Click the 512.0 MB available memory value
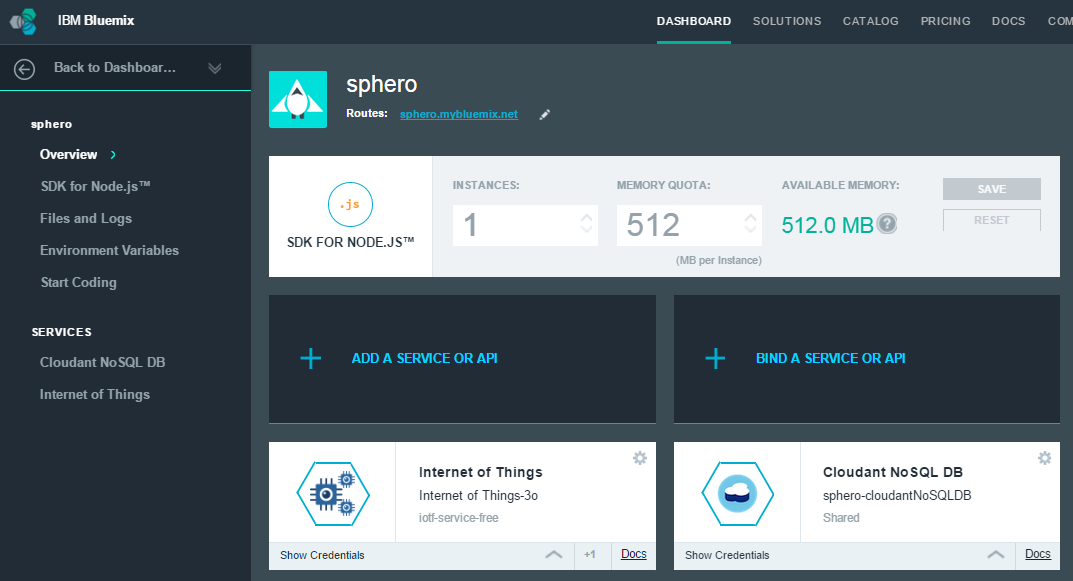The image size is (1073, 581). tap(827, 225)
